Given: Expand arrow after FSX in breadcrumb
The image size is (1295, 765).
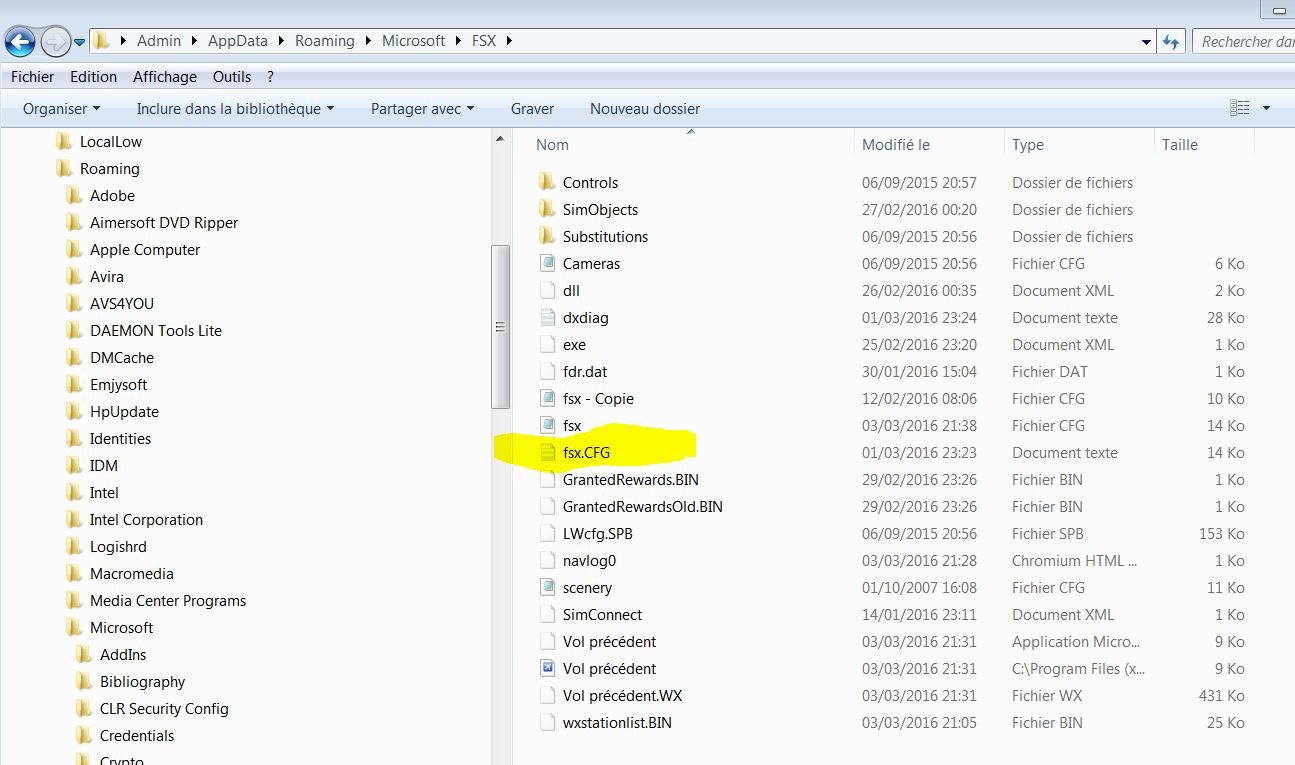Looking at the screenshot, I should coord(509,41).
